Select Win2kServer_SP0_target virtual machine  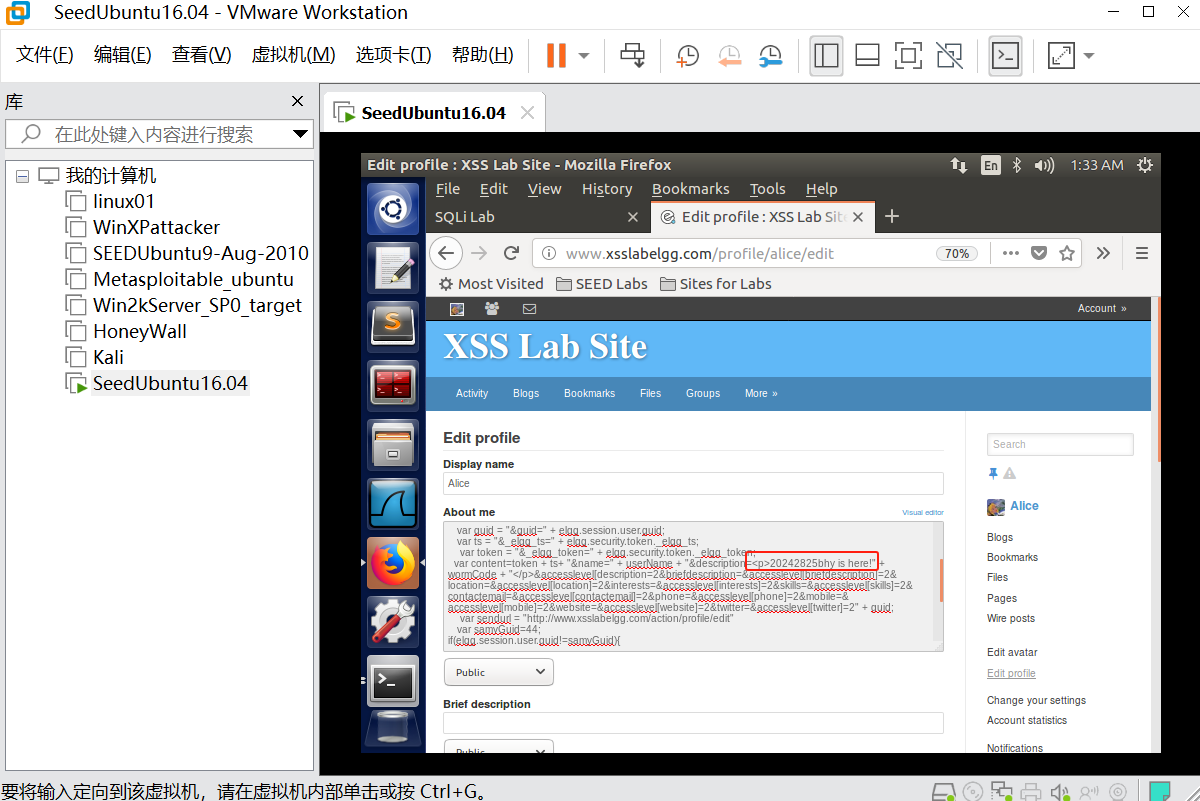click(197, 305)
